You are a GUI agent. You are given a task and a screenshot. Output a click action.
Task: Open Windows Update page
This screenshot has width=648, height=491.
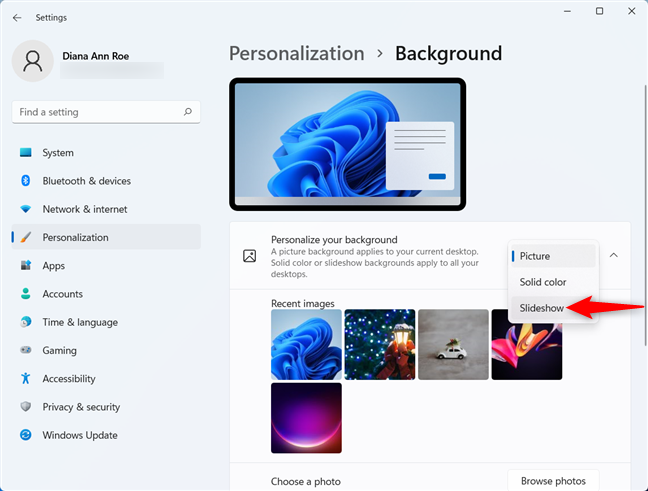[x=106, y=435]
